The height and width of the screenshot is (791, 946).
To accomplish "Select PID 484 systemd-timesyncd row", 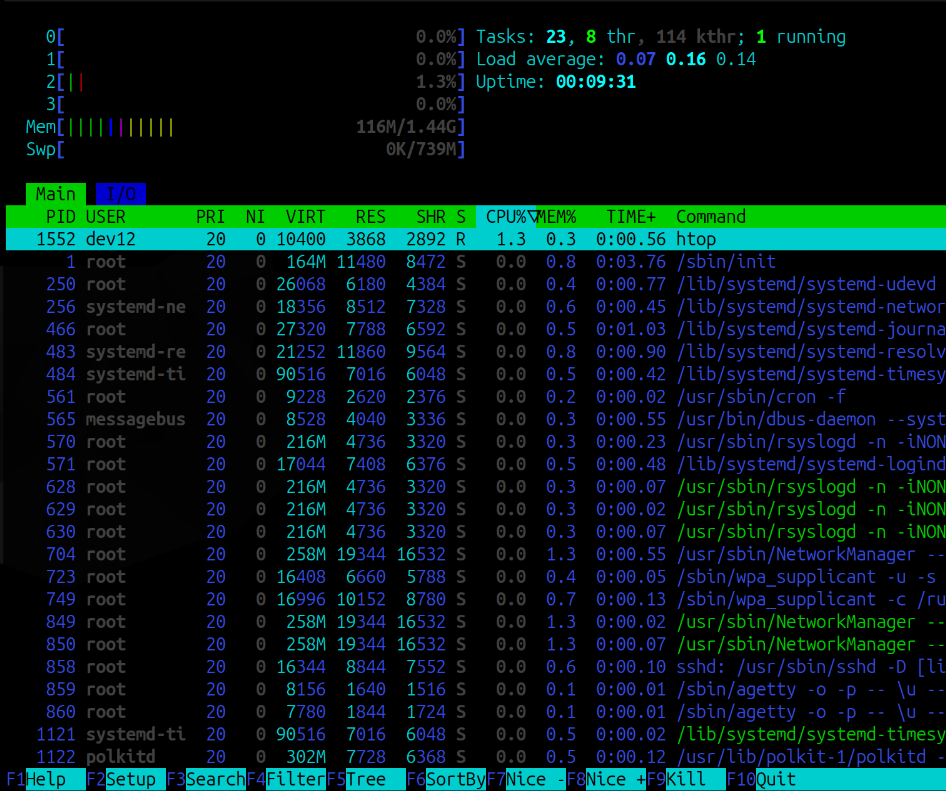I will click(x=476, y=374).
